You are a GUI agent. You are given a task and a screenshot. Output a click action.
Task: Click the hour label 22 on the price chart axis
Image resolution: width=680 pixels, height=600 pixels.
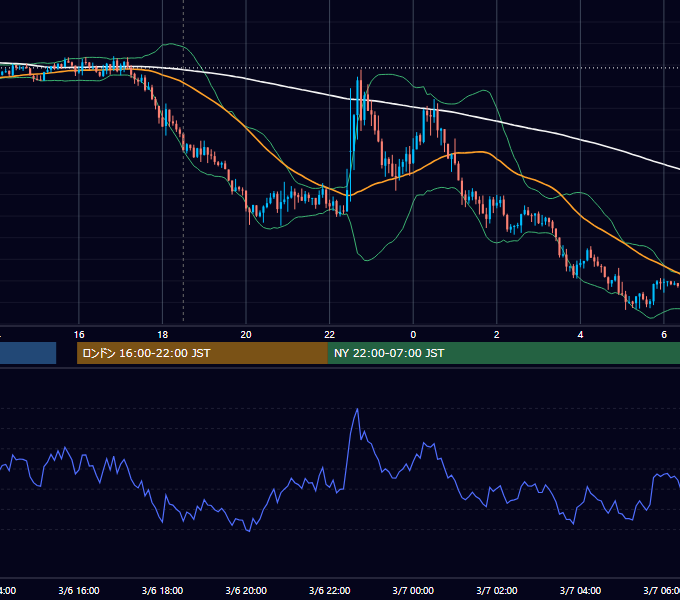[330, 334]
